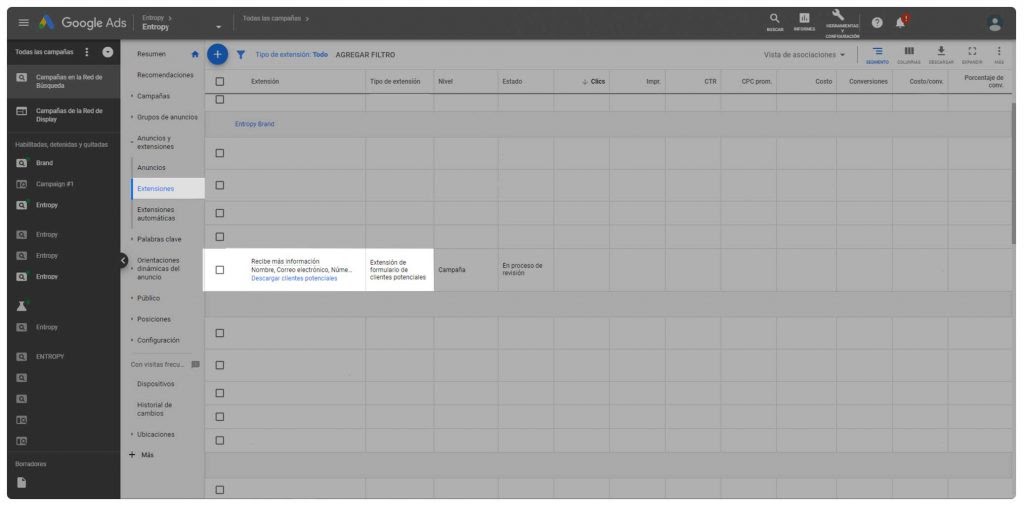Tick the select-all checkbox in table header
Screen dimensions: 1024x506
click(x=219, y=82)
